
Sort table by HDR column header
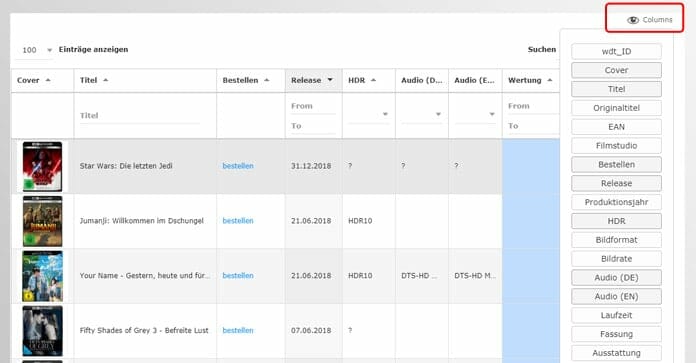click(368, 80)
